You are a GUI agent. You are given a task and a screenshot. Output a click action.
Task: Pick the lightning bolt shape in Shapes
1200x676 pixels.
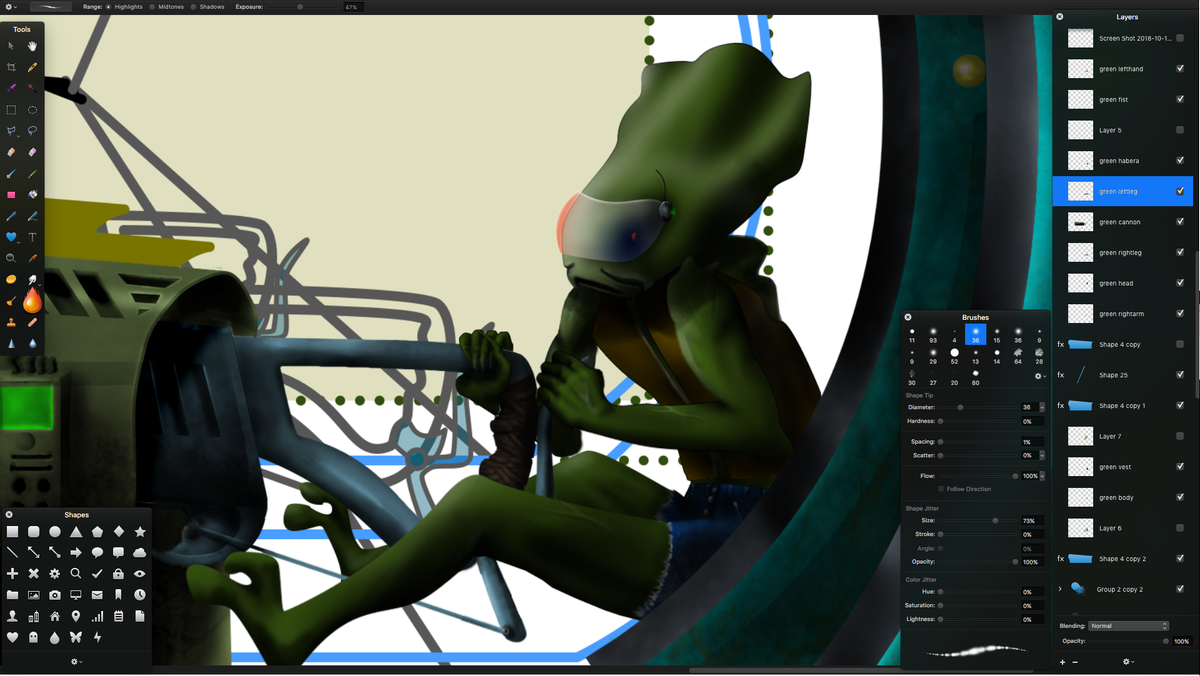(x=97, y=637)
